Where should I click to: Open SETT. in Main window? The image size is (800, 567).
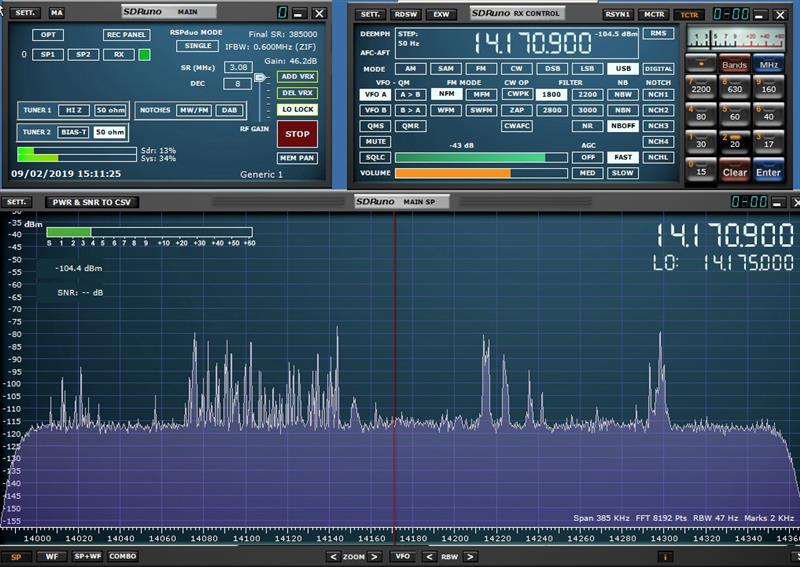[24, 13]
